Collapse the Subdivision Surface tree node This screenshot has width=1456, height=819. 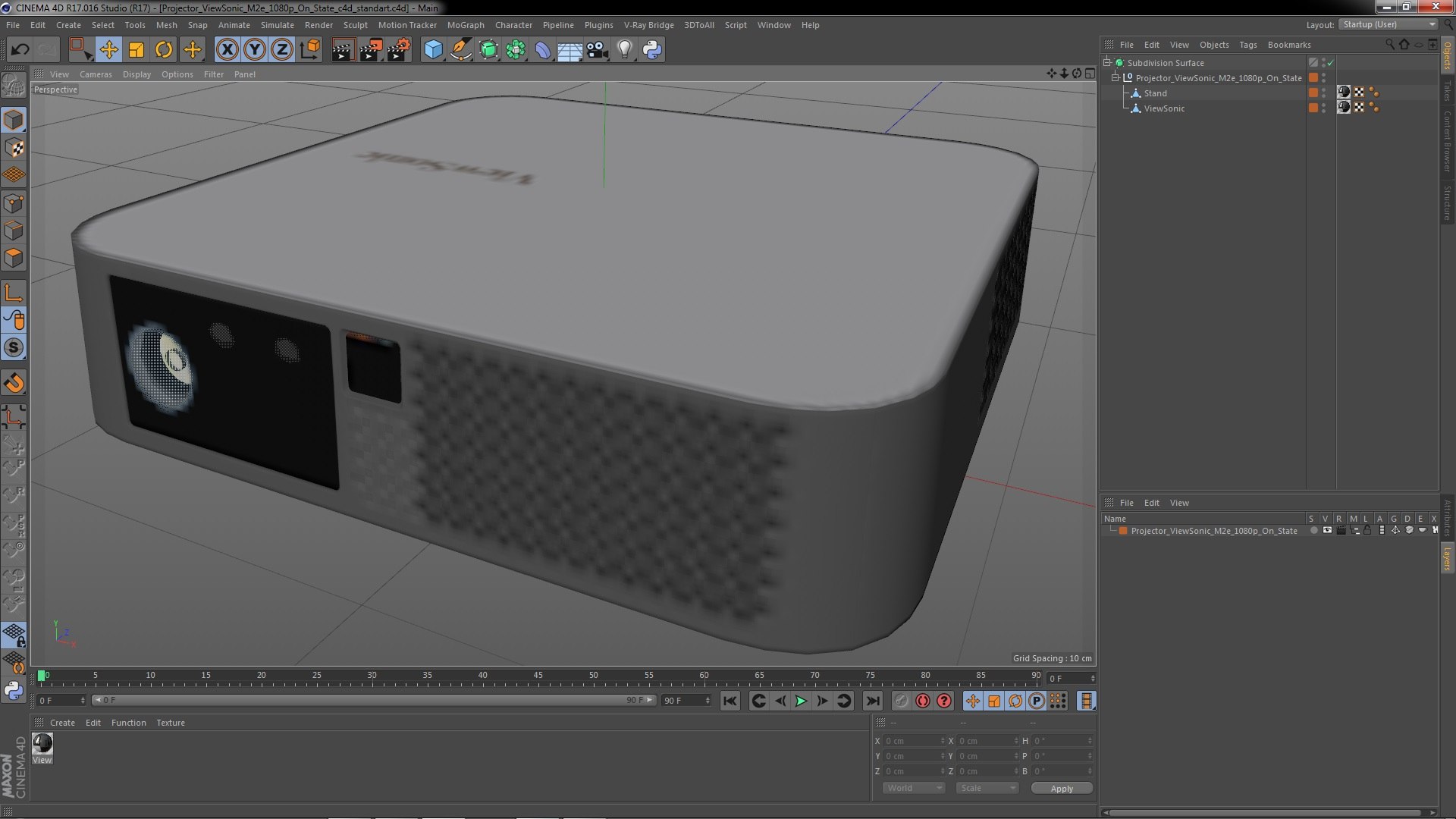(1107, 63)
